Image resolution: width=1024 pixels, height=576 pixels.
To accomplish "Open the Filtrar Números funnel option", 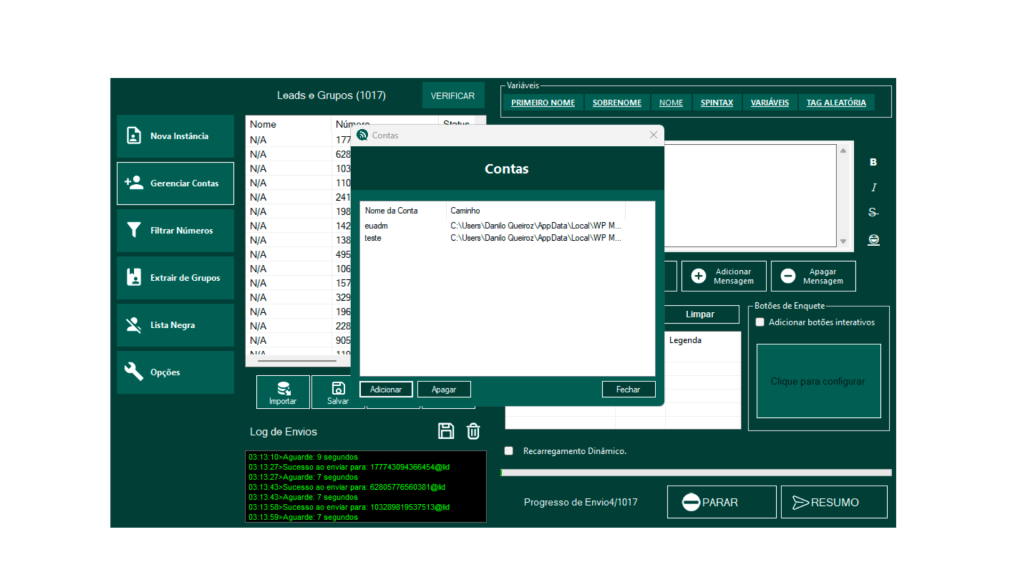I will 175,231.
